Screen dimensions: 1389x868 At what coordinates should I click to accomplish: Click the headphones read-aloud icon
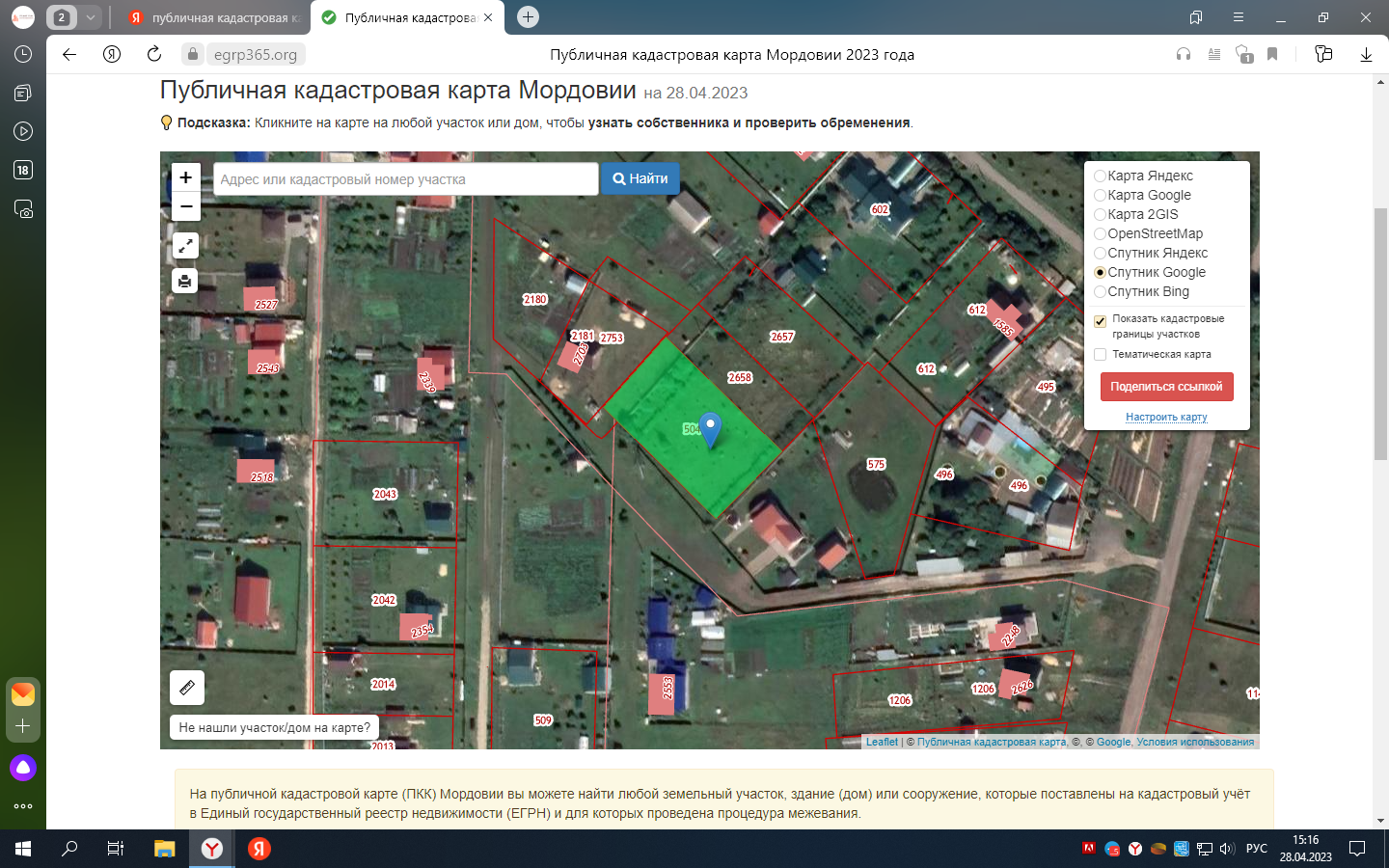[x=1184, y=55]
